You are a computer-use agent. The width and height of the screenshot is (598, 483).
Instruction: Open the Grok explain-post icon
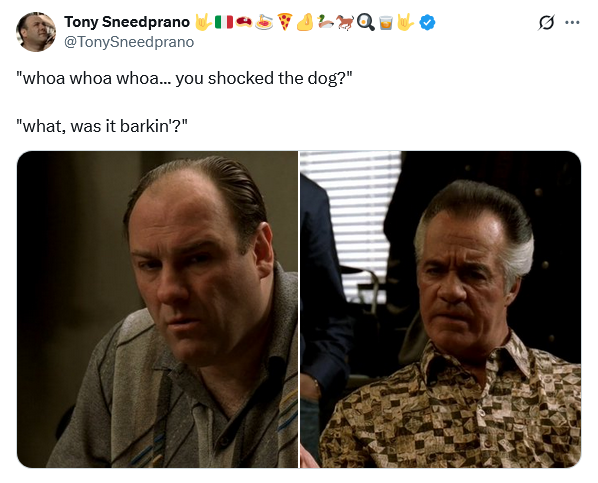tap(546, 23)
